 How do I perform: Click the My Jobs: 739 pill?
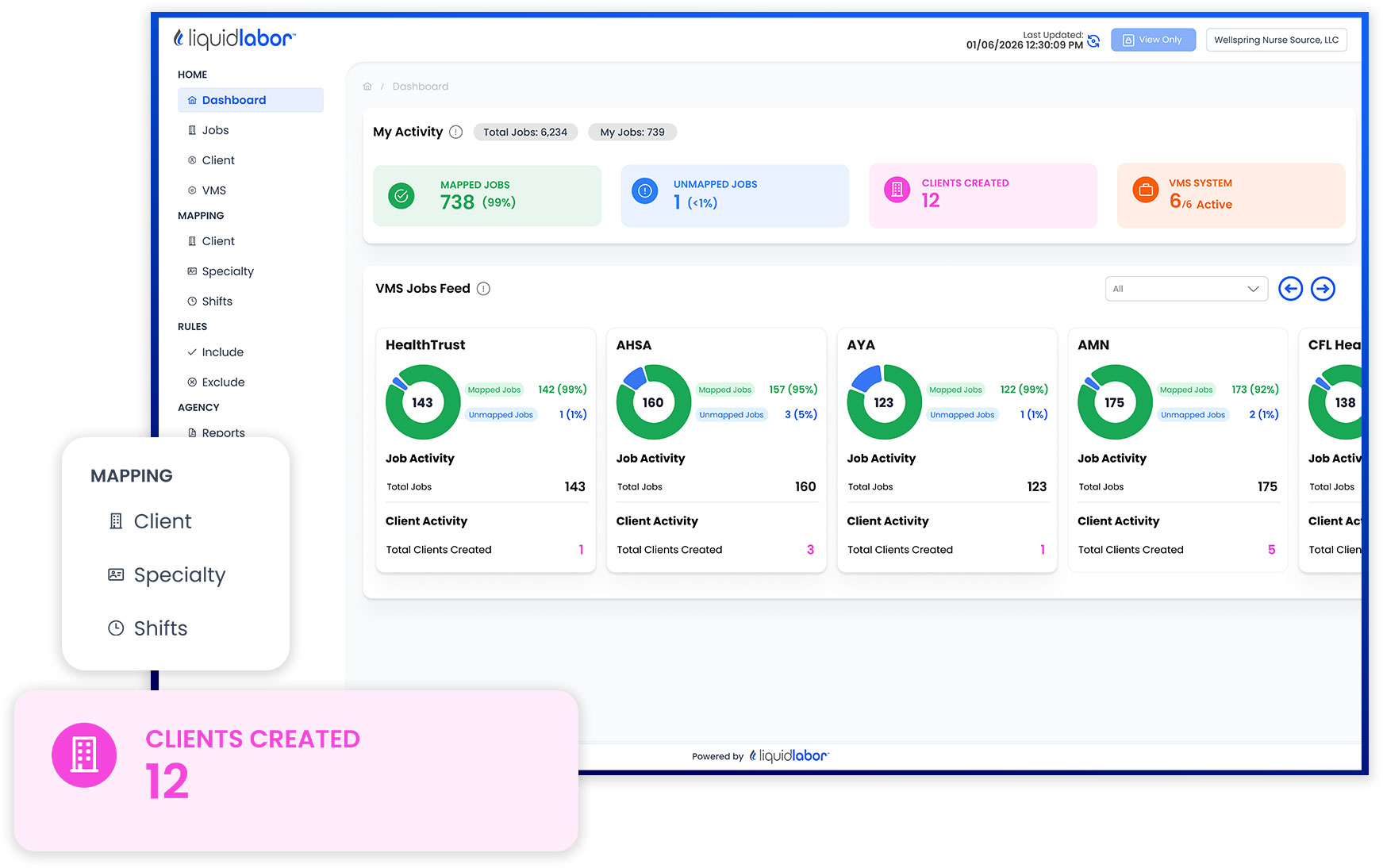pos(632,132)
